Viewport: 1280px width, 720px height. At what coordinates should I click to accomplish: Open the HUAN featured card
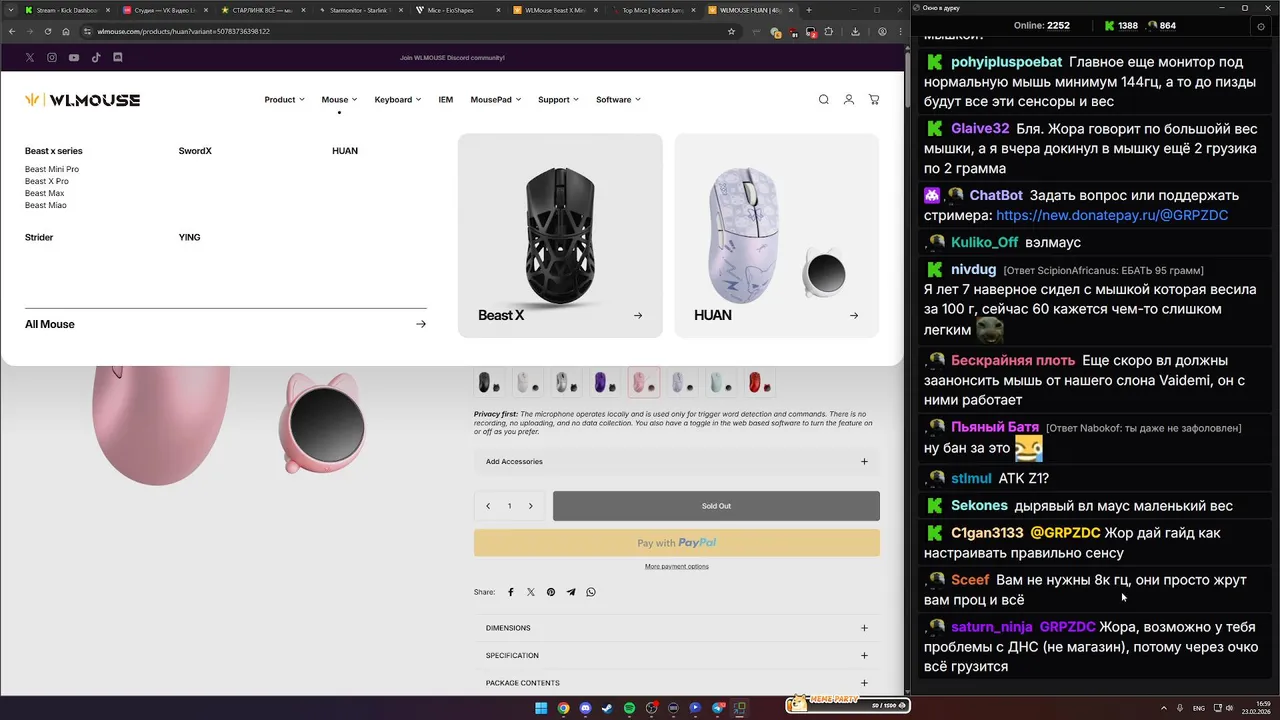(776, 236)
